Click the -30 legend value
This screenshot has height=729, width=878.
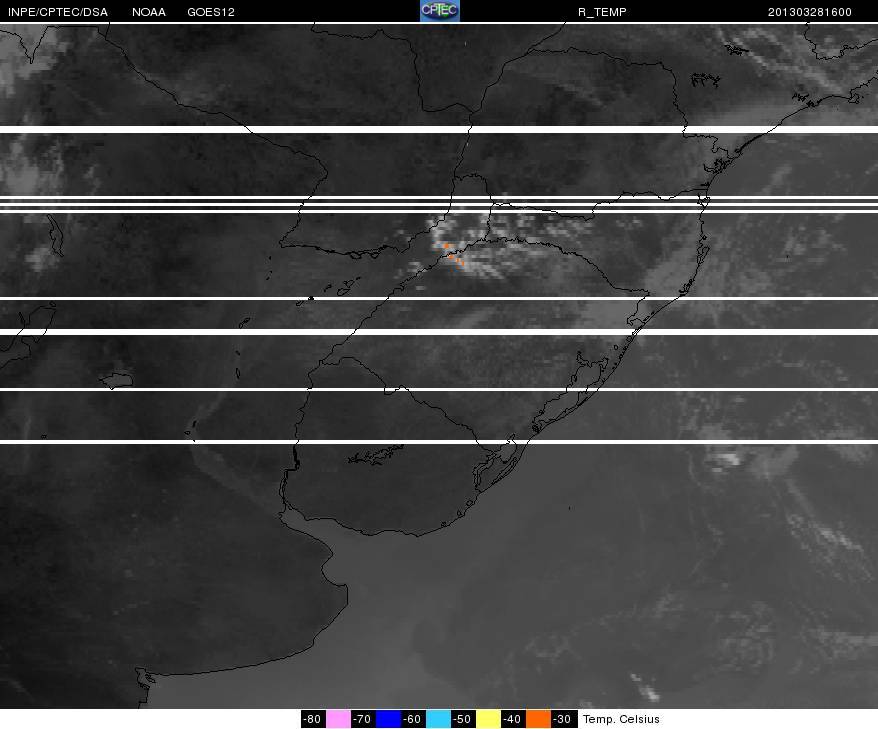click(562, 719)
